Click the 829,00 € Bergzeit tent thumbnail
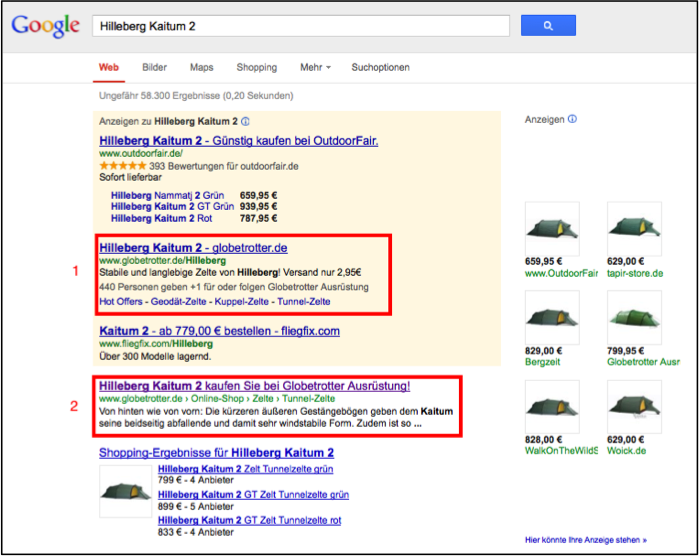The width and height of the screenshot is (699, 556). (x=552, y=317)
